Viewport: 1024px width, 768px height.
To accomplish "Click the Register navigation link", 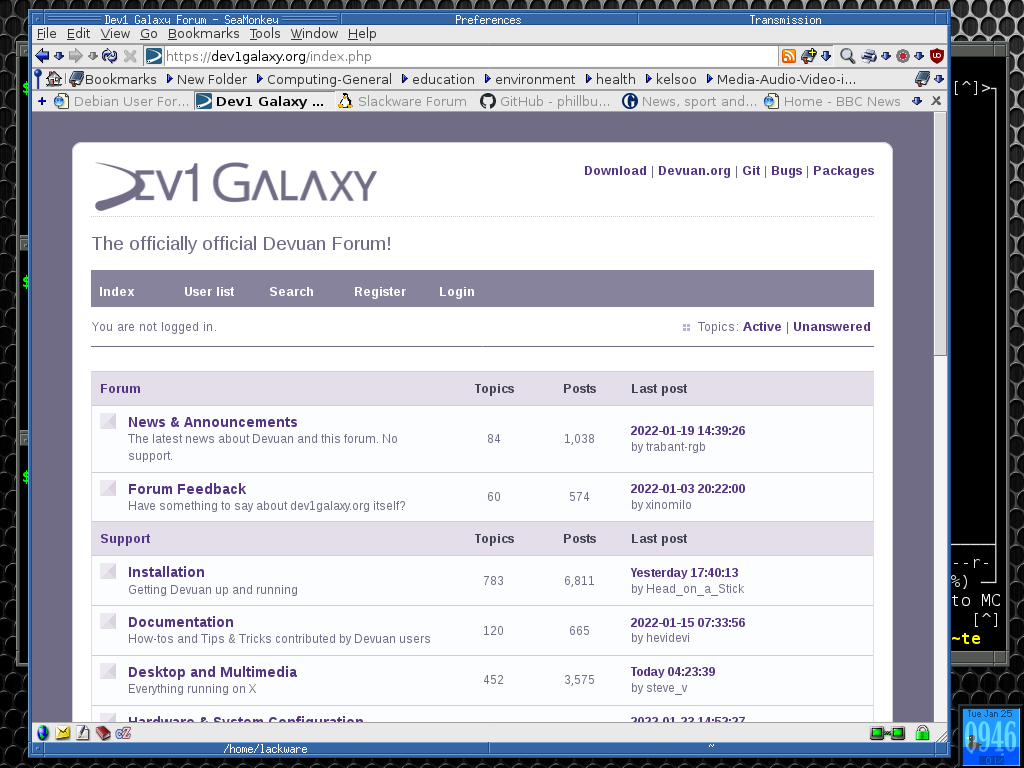I will click(x=380, y=292).
